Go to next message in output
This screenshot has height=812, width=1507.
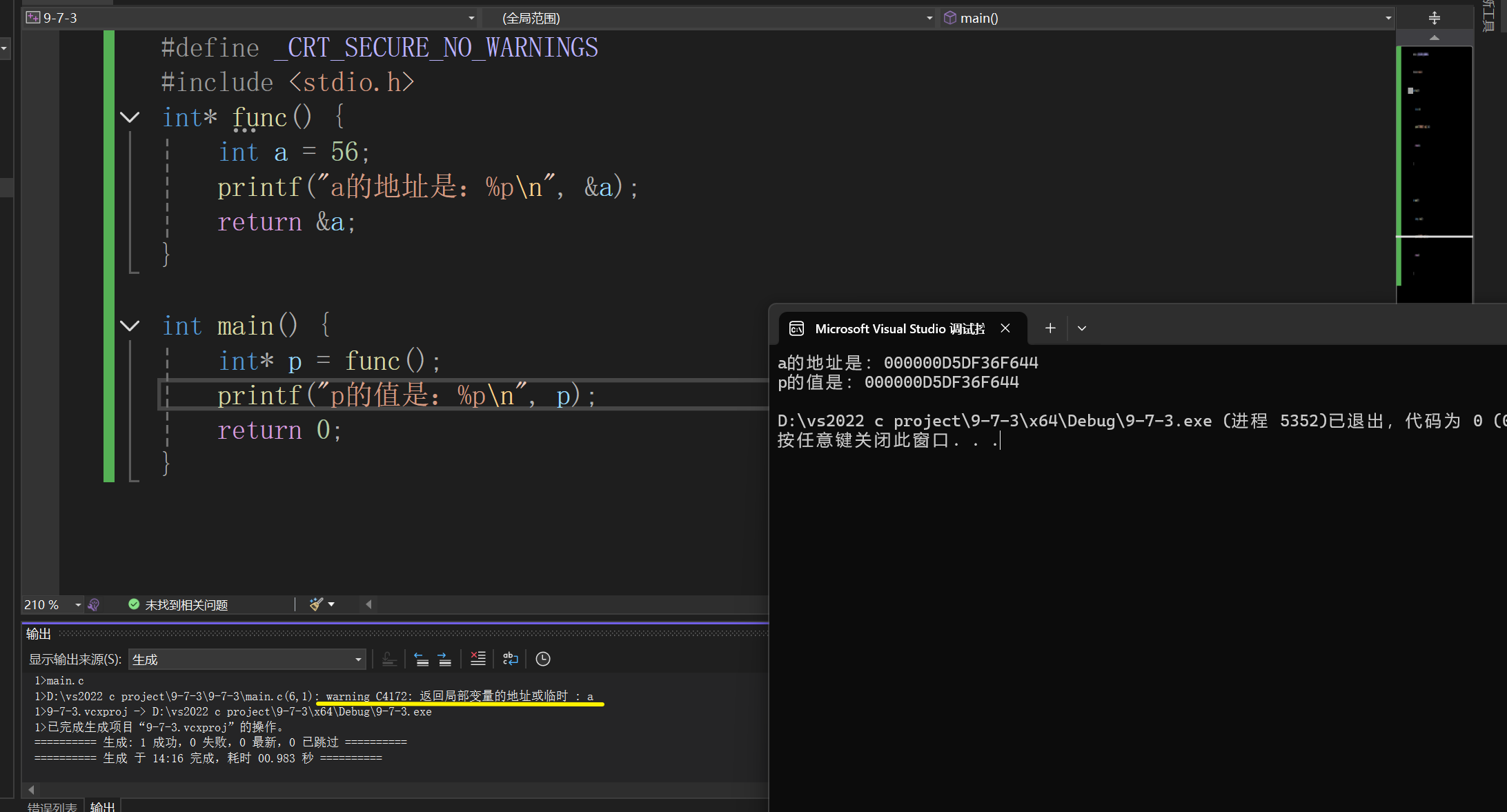coord(445,659)
